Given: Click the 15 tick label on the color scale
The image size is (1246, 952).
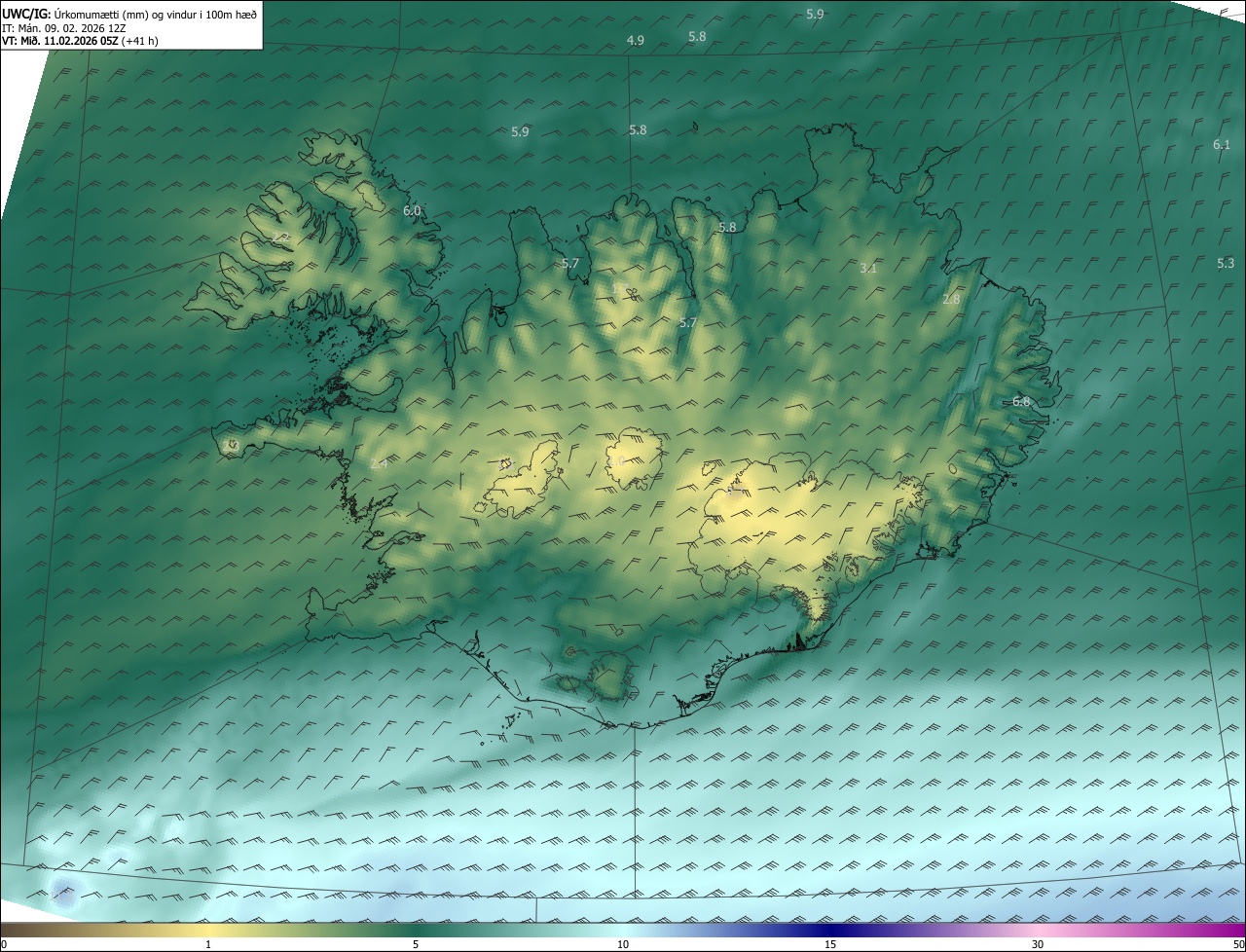Looking at the screenshot, I should coord(830,944).
